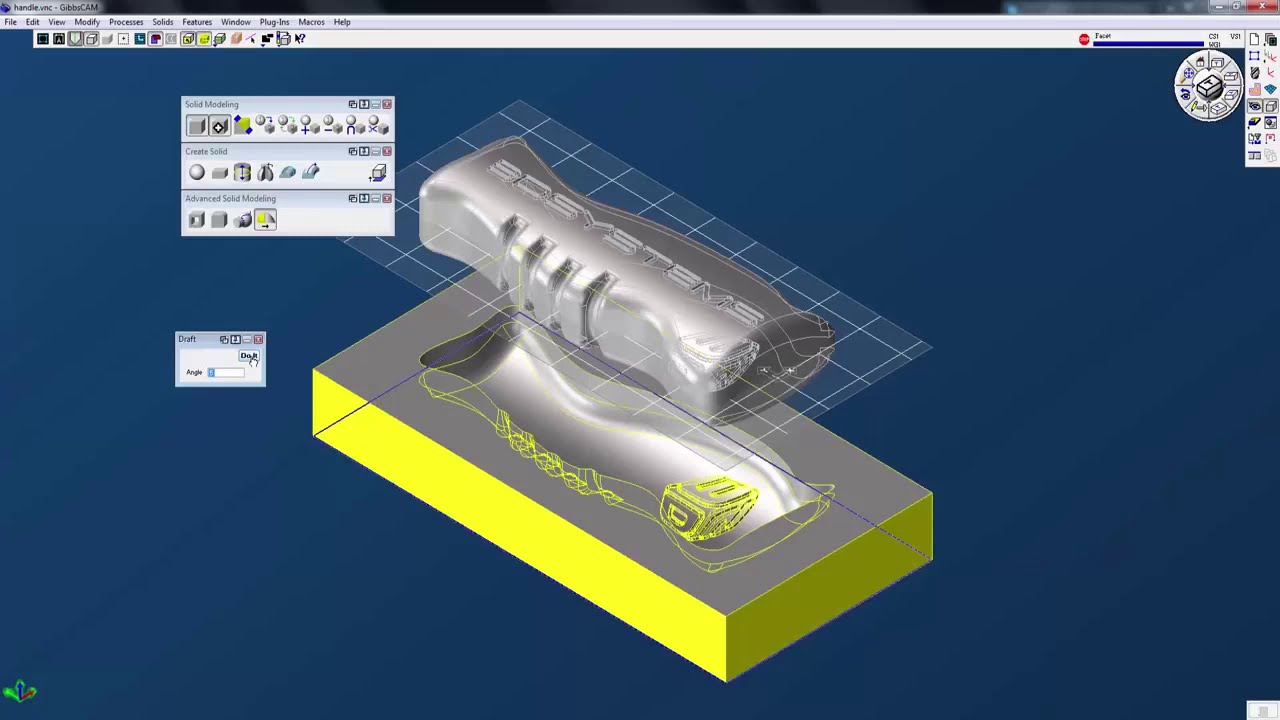Image resolution: width=1280 pixels, height=720 pixels.
Task: Close the Draft dialog
Action: 258,340
